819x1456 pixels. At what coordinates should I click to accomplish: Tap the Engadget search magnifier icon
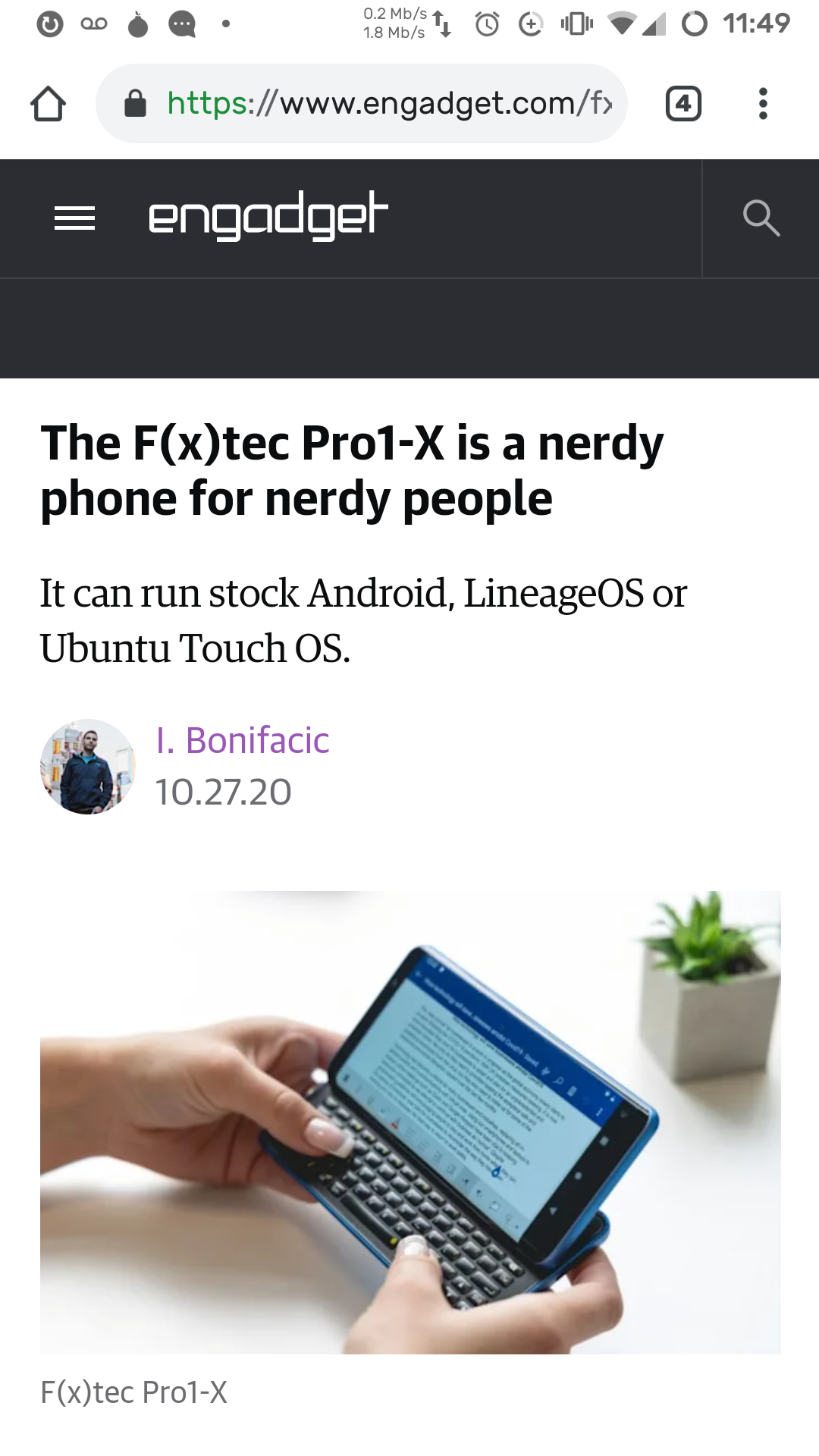[761, 218]
